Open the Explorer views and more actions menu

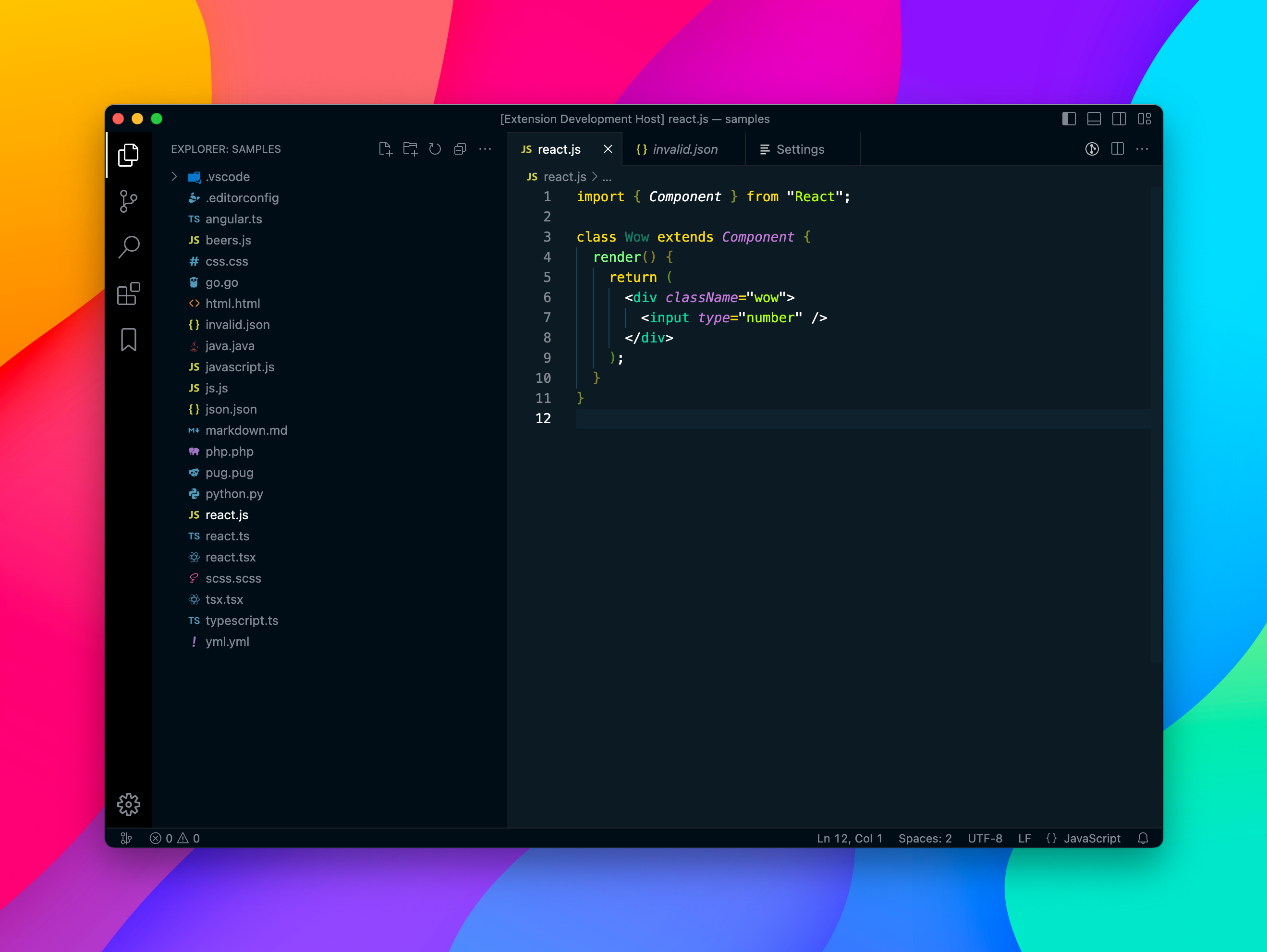point(485,149)
